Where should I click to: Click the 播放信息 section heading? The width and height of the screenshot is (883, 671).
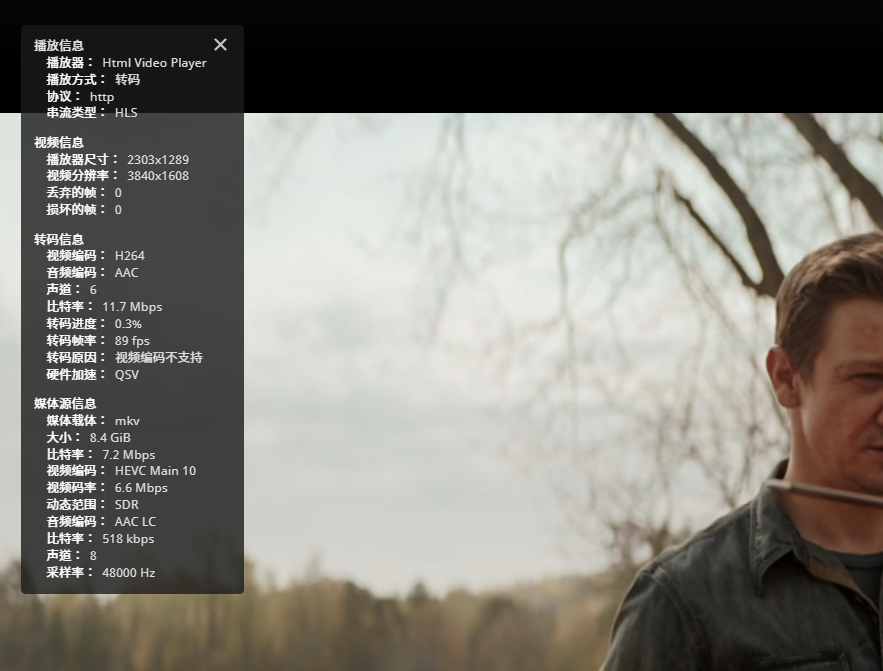click(x=59, y=45)
